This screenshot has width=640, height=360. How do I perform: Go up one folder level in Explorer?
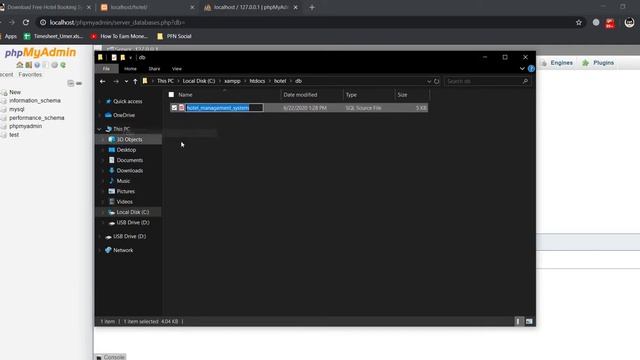(135, 81)
